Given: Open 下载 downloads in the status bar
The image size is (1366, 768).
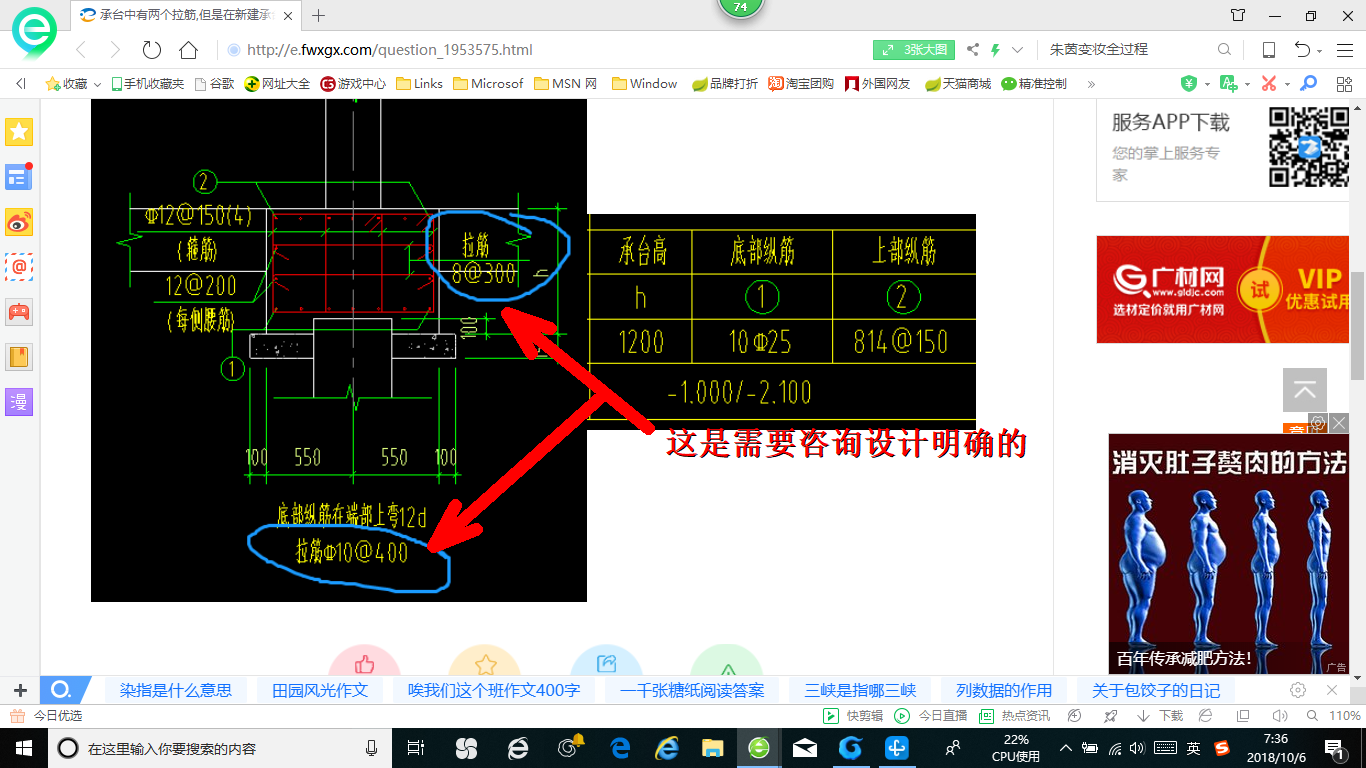Looking at the screenshot, I should [1160, 716].
